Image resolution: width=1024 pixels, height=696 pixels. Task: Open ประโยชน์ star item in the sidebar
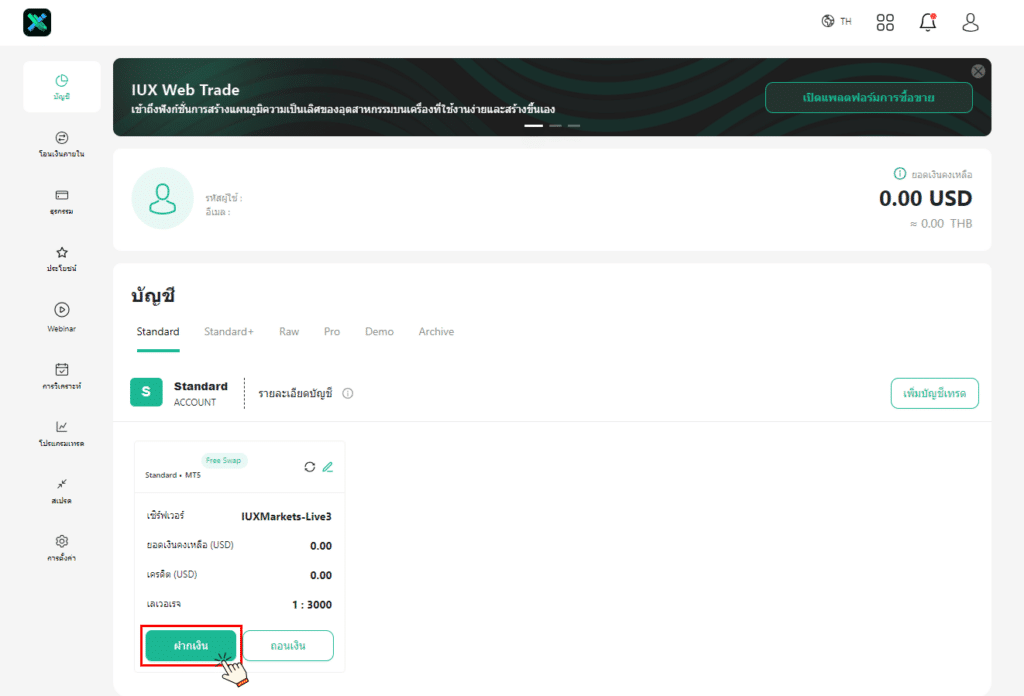[62, 259]
